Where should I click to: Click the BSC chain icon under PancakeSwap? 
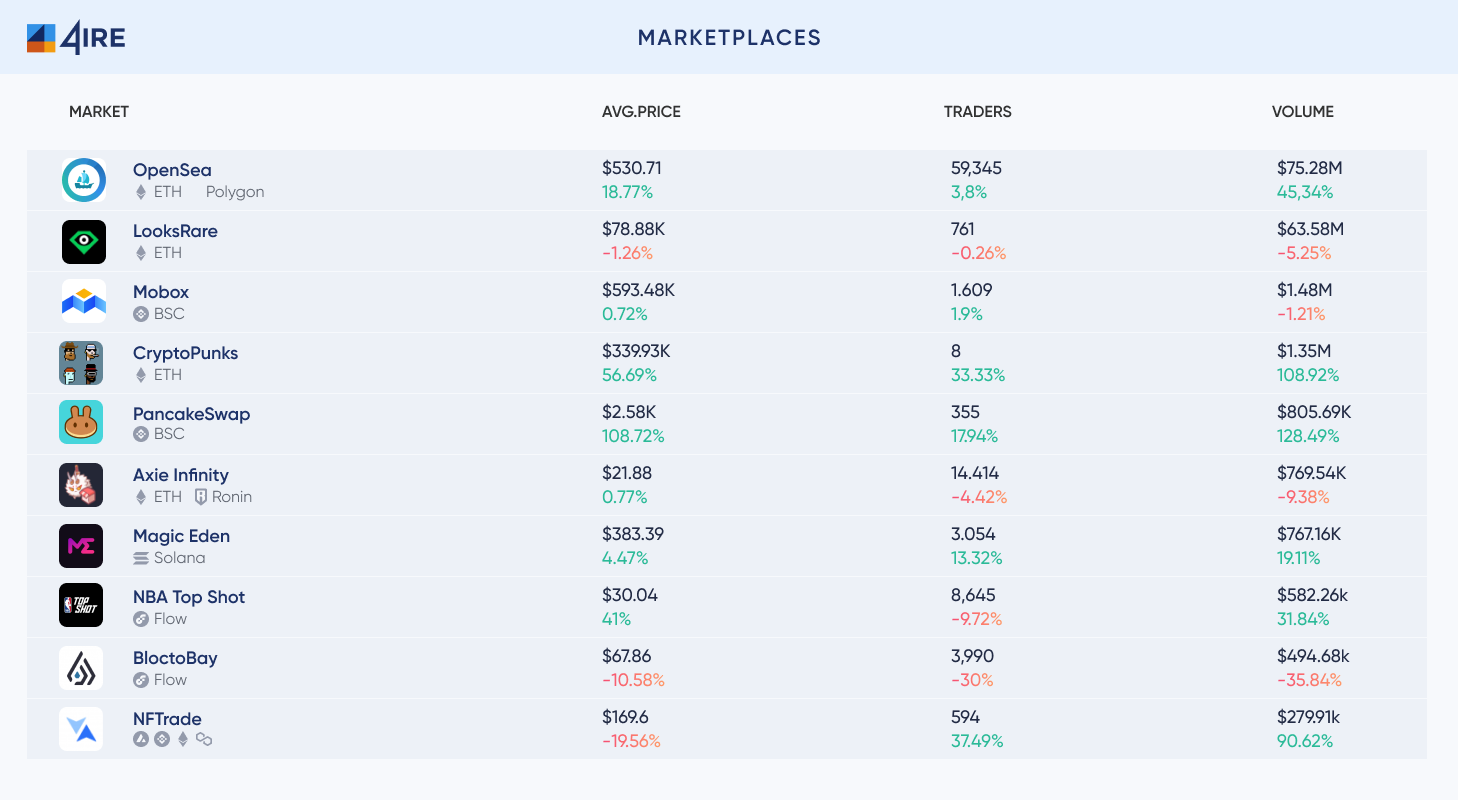tap(141, 435)
